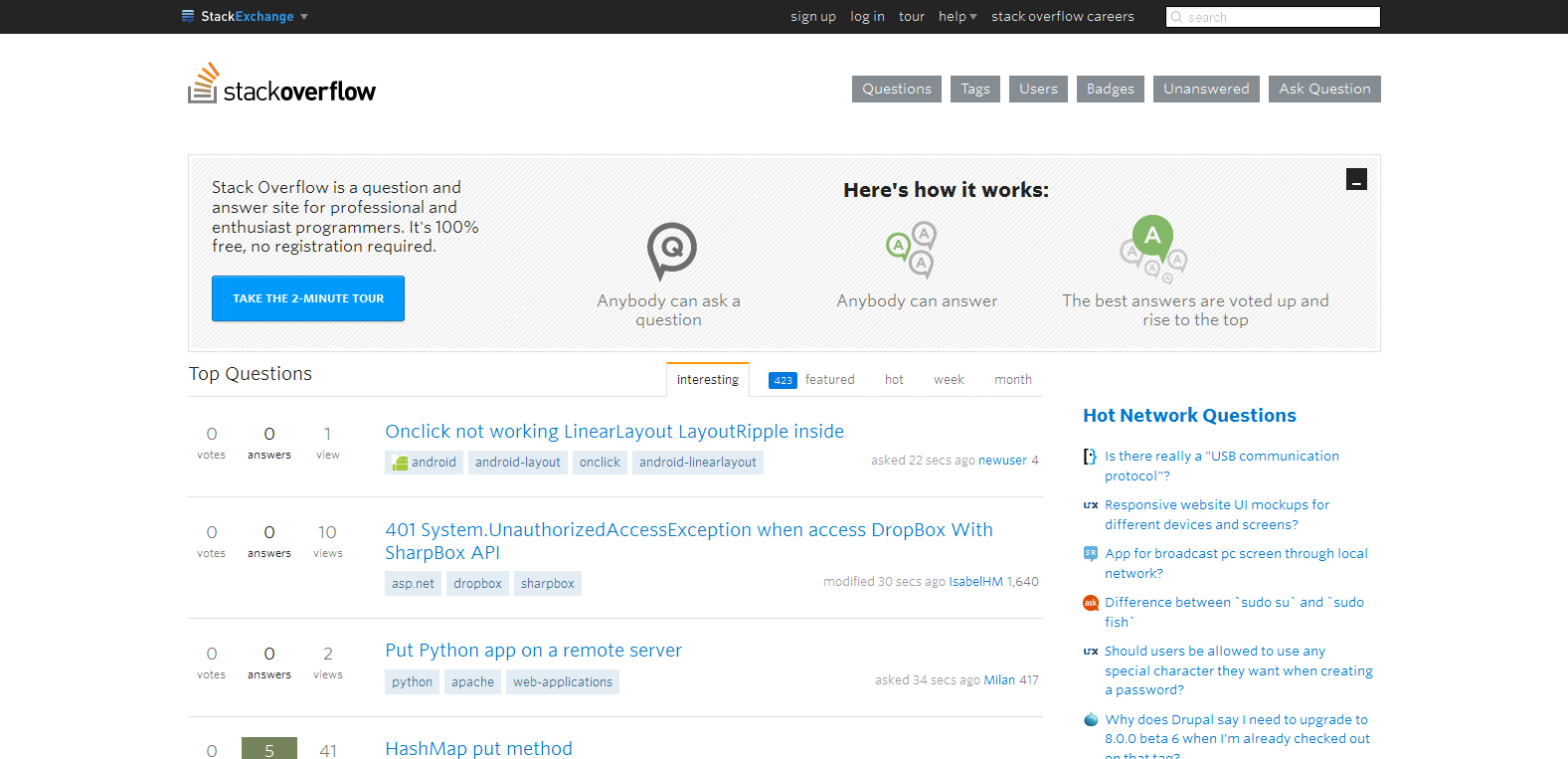Open 'App for broadcast pc screen' link
The image size is (1568, 759).
tap(1236, 563)
